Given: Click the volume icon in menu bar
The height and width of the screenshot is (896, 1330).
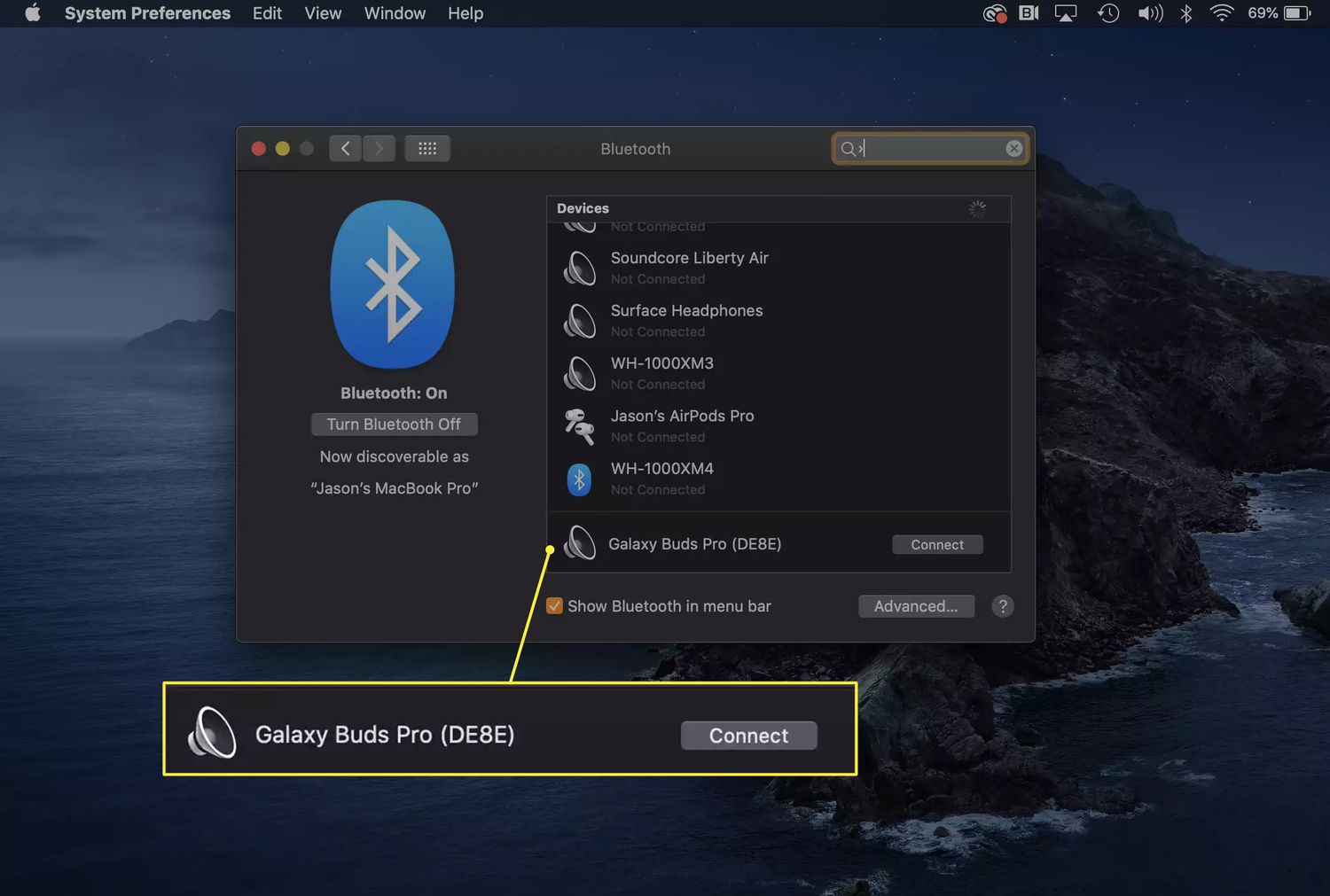Looking at the screenshot, I should coord(1149,13).
